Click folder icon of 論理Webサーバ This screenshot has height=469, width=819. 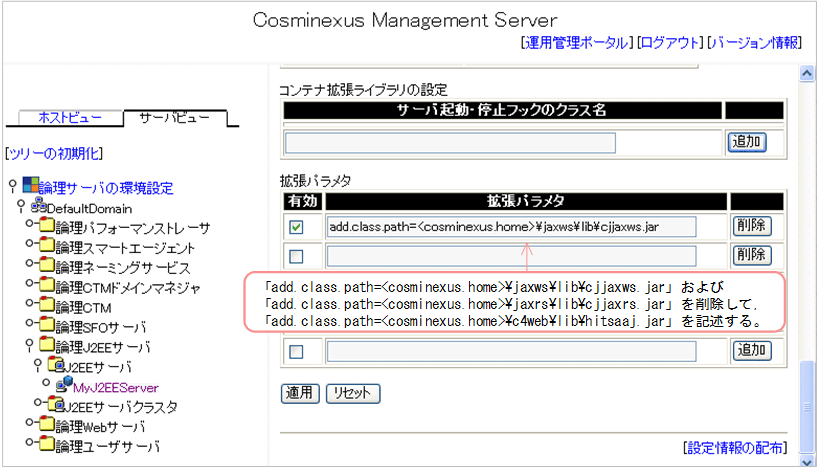coord(47,424)
